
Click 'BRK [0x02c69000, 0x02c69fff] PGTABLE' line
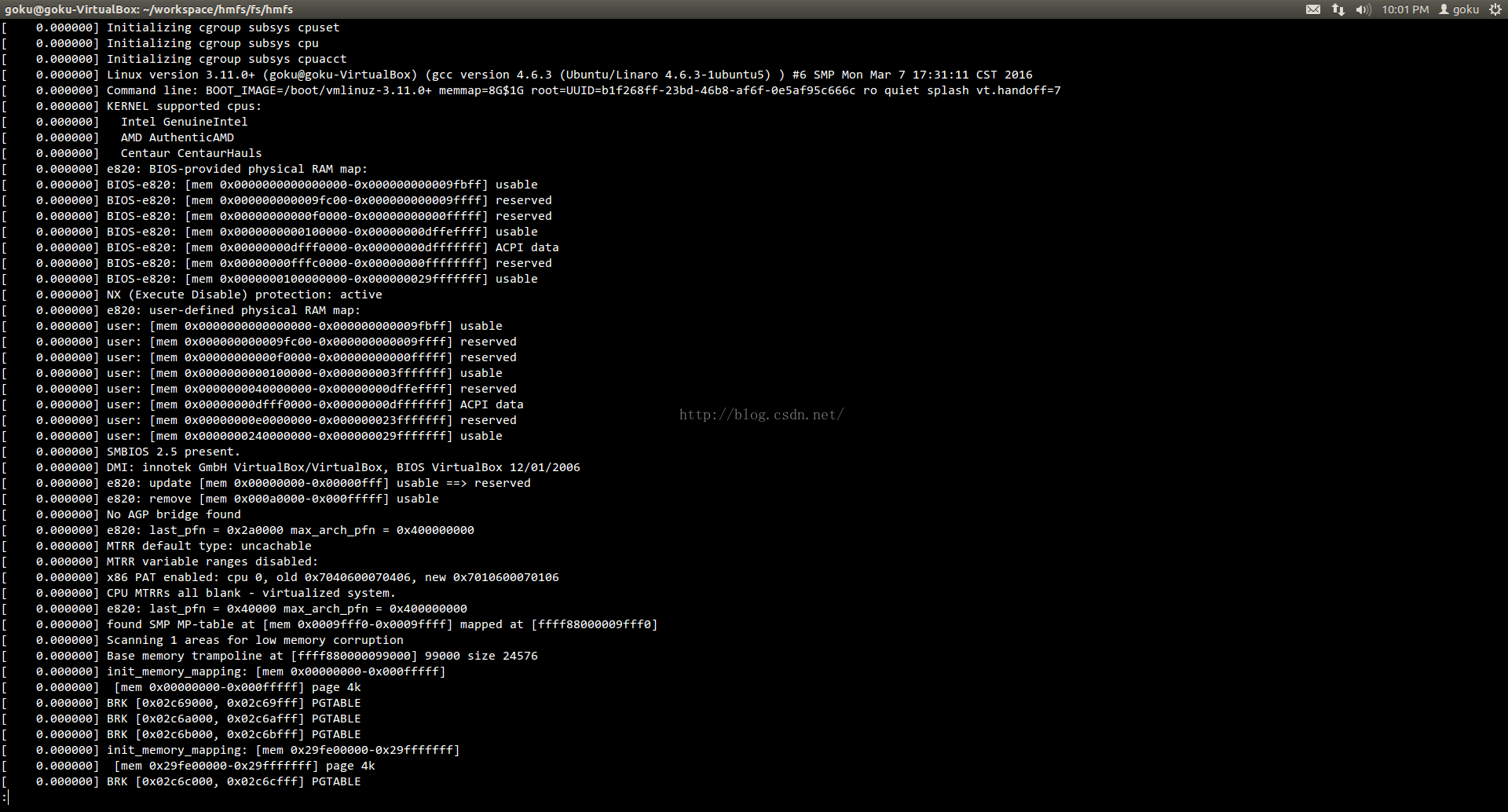(x=181, y=703)
